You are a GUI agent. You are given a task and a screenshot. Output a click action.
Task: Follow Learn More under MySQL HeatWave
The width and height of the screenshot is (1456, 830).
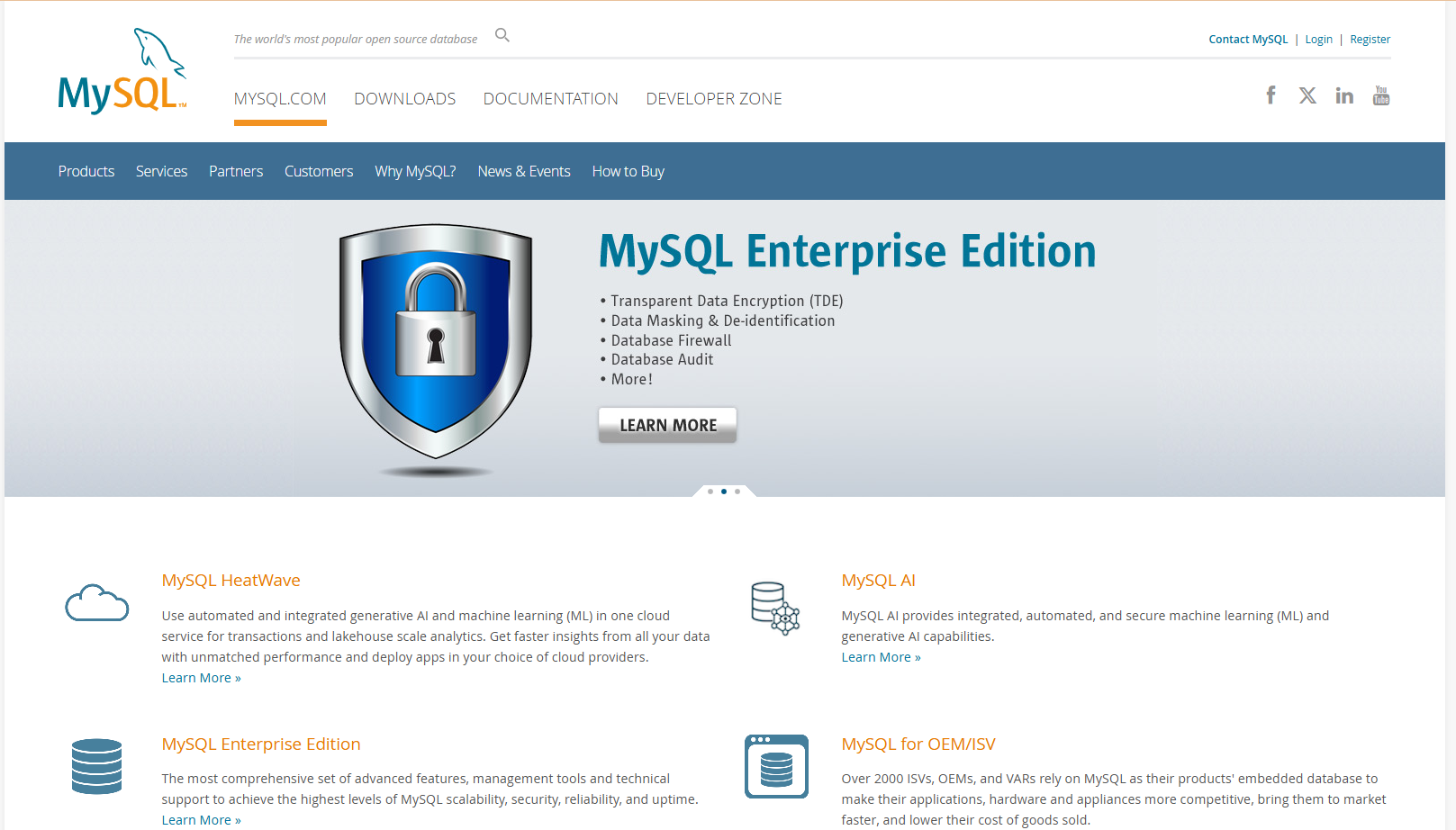click(202, 678)
